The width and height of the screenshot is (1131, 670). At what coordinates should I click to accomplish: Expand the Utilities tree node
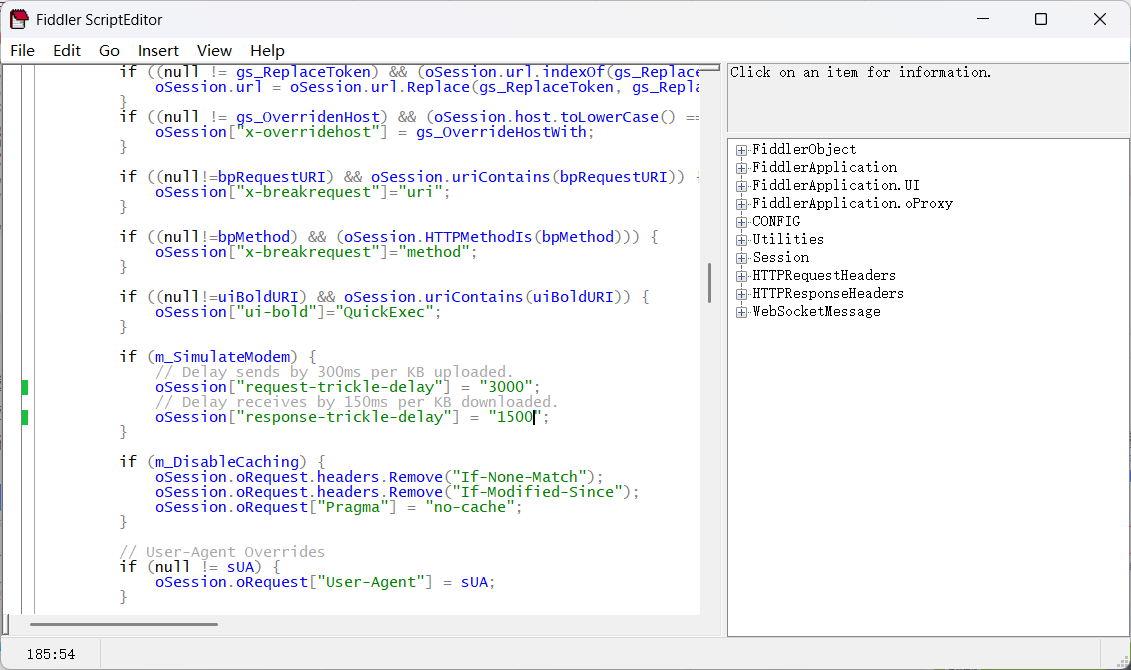[741, 240]
